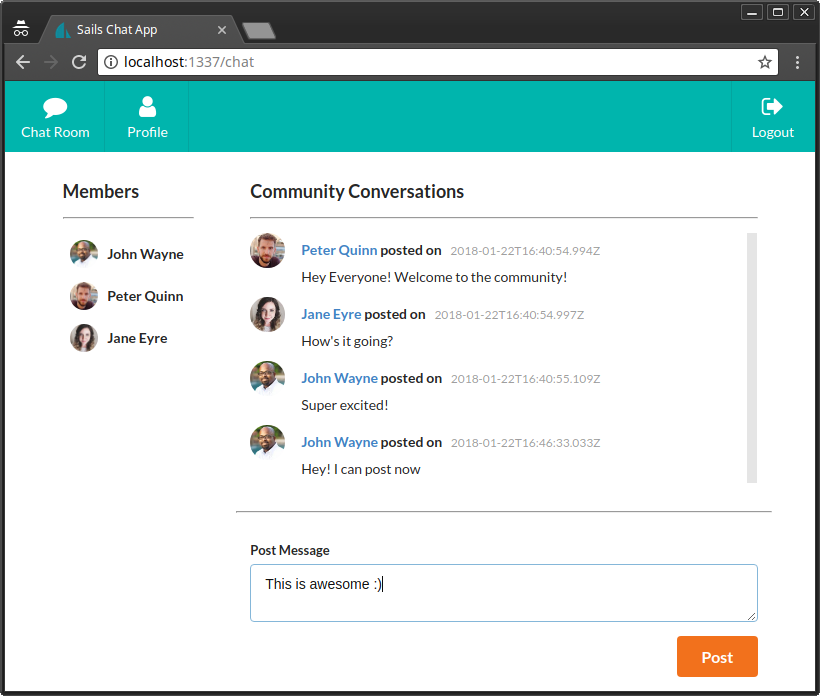Viewport: 820px width, 696px height.
Task: Click the back navigation arrow
Action: 23,62
